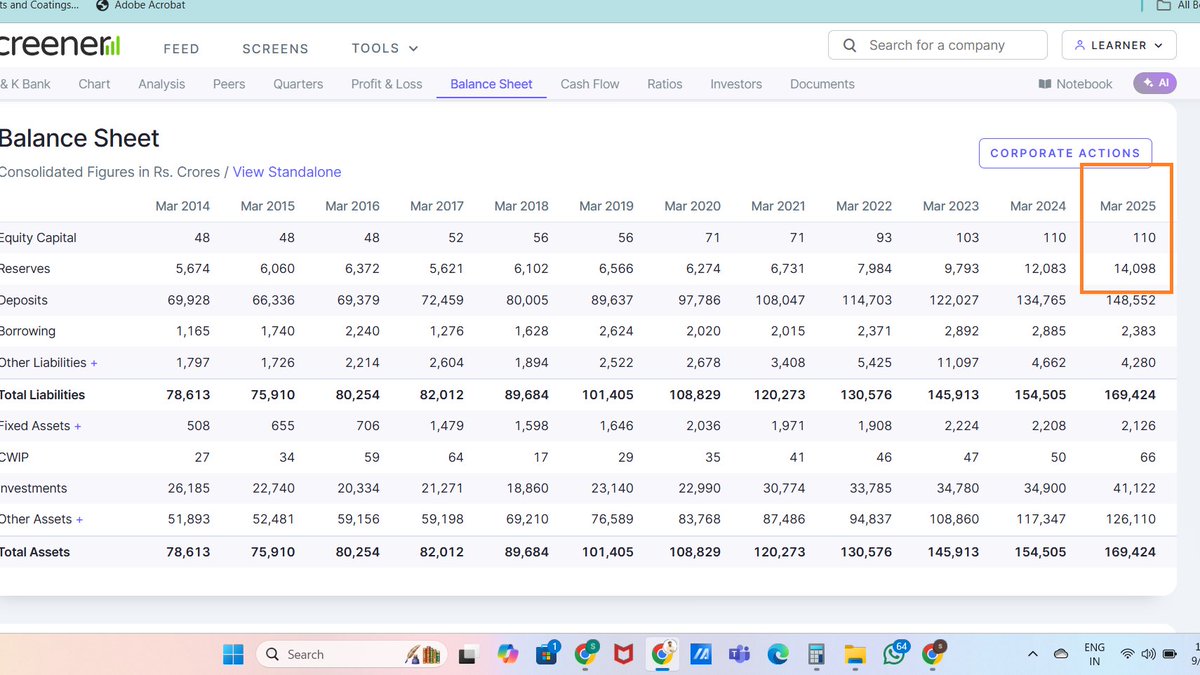The width and height of the screenshot is (1200, 675).
Task: Go to the FEED page
Action: pos(182,48)
